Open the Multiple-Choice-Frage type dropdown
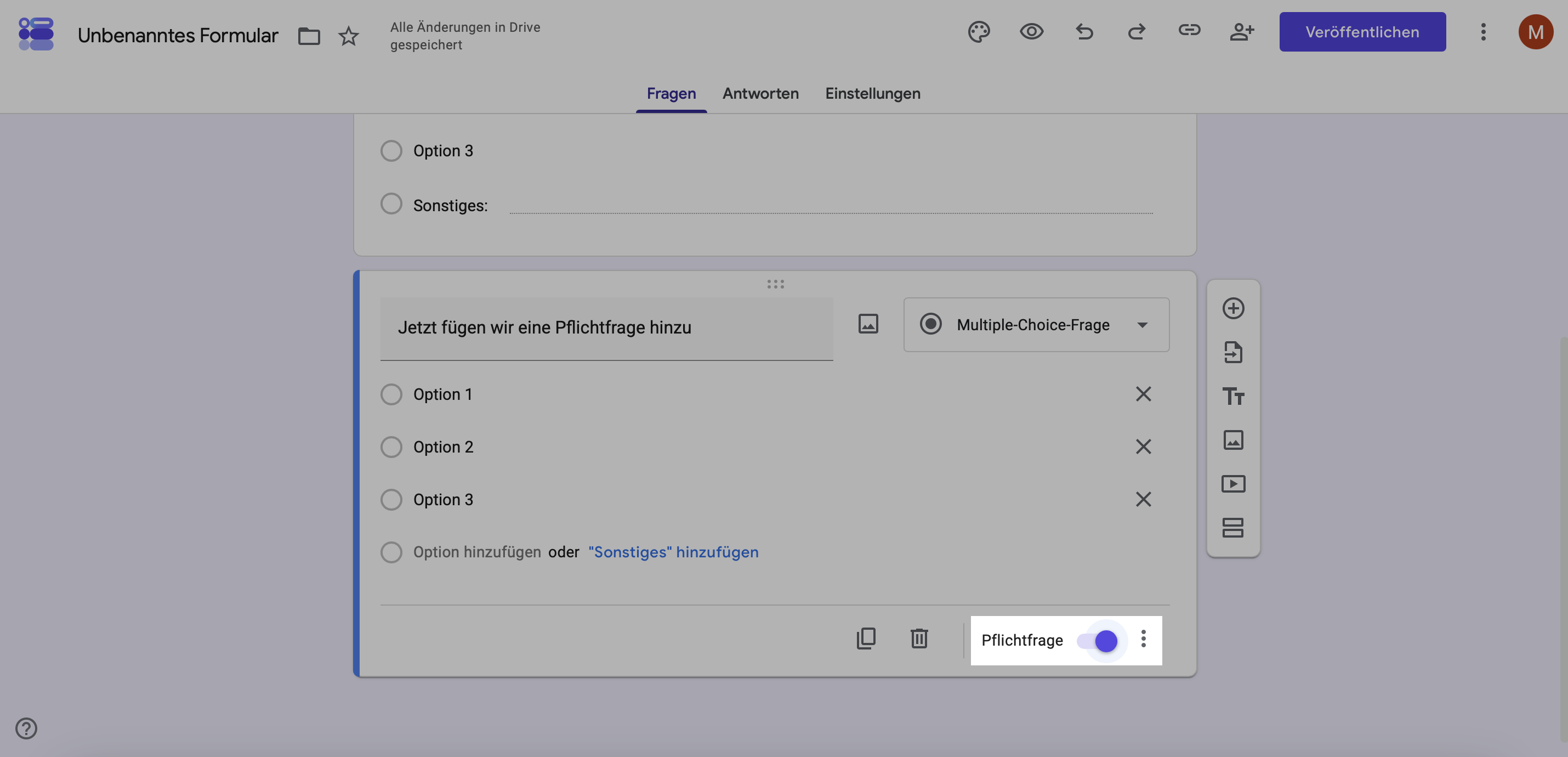Screen dimensions: 1568x757 (1036, 325)
